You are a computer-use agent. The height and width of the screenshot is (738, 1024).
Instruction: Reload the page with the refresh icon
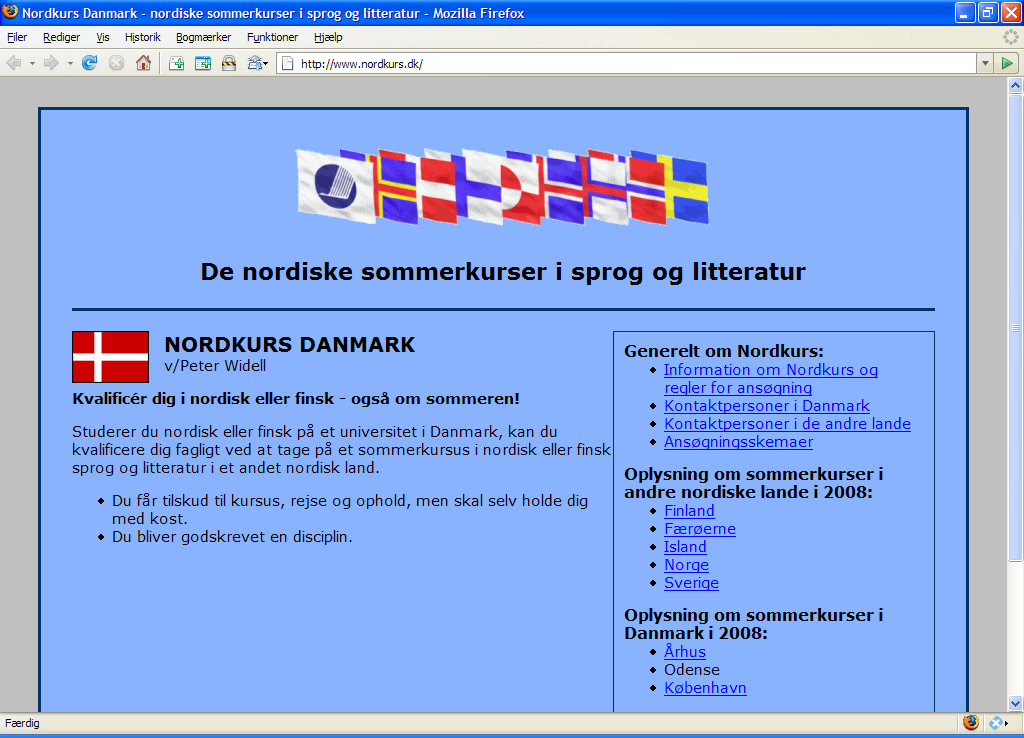(89, 63)
